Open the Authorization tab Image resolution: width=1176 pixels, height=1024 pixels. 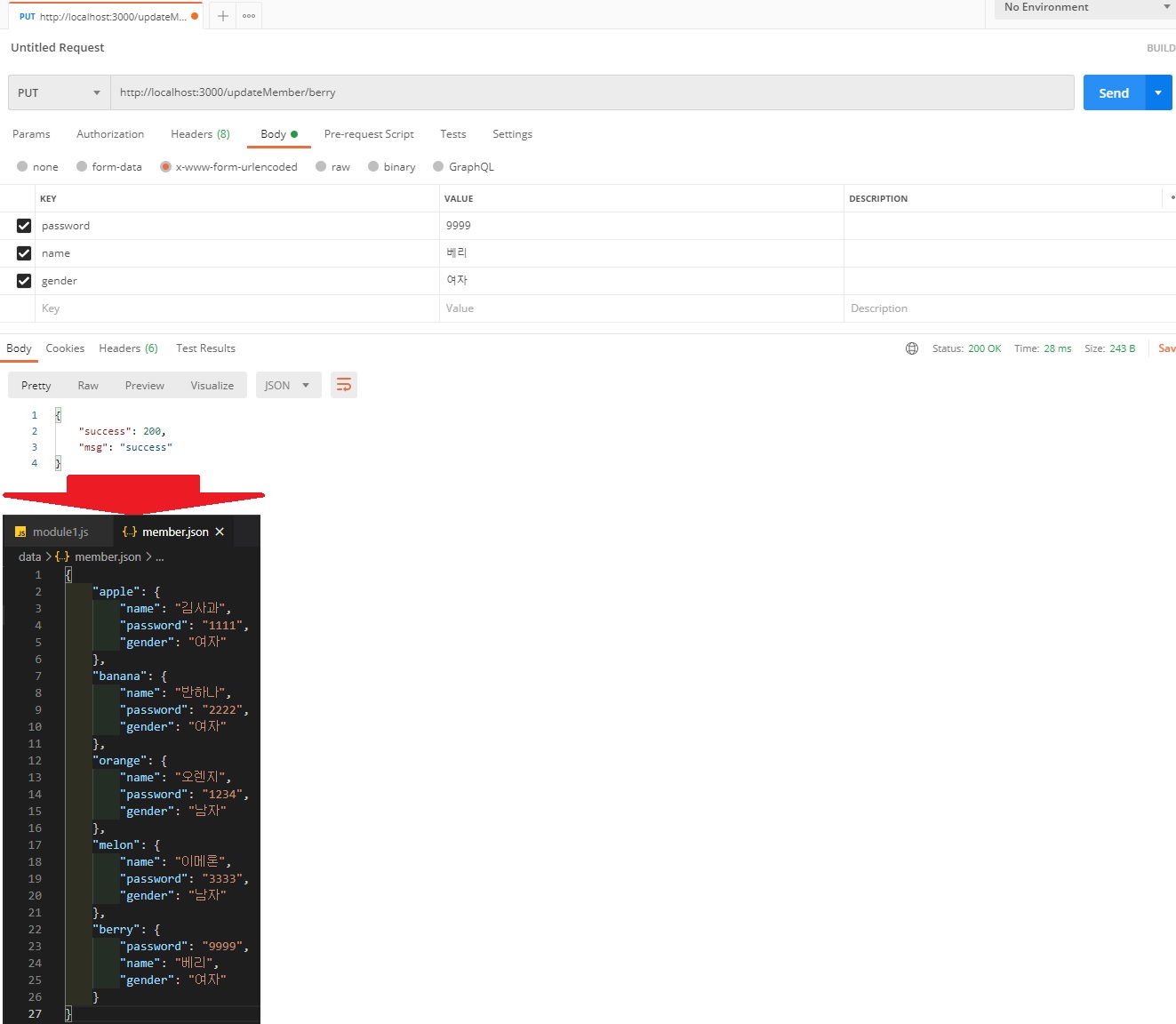pos(110,134)
